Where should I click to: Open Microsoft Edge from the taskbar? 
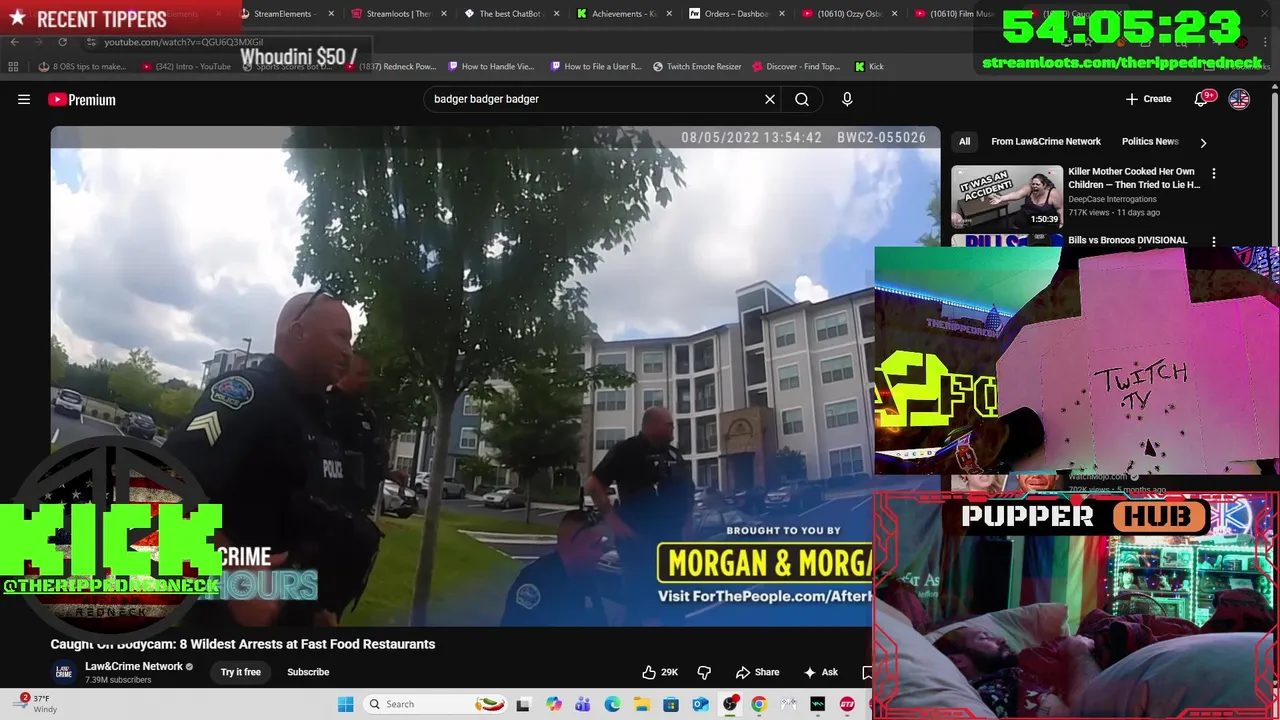click(612, 704)
